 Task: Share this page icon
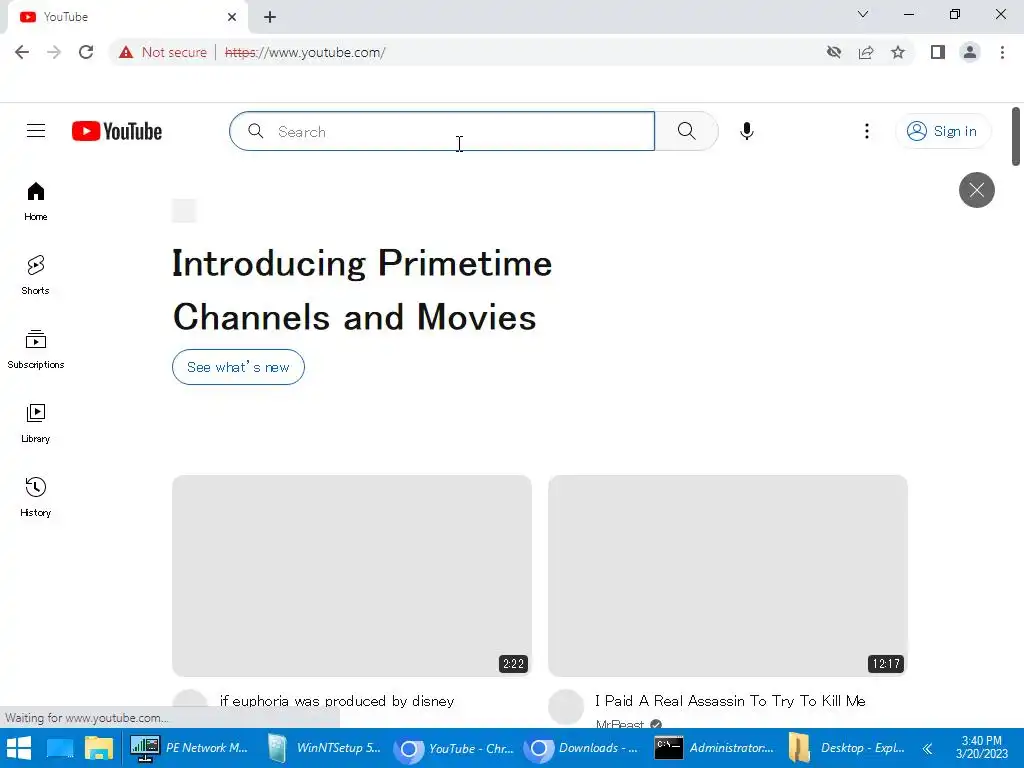866,52
